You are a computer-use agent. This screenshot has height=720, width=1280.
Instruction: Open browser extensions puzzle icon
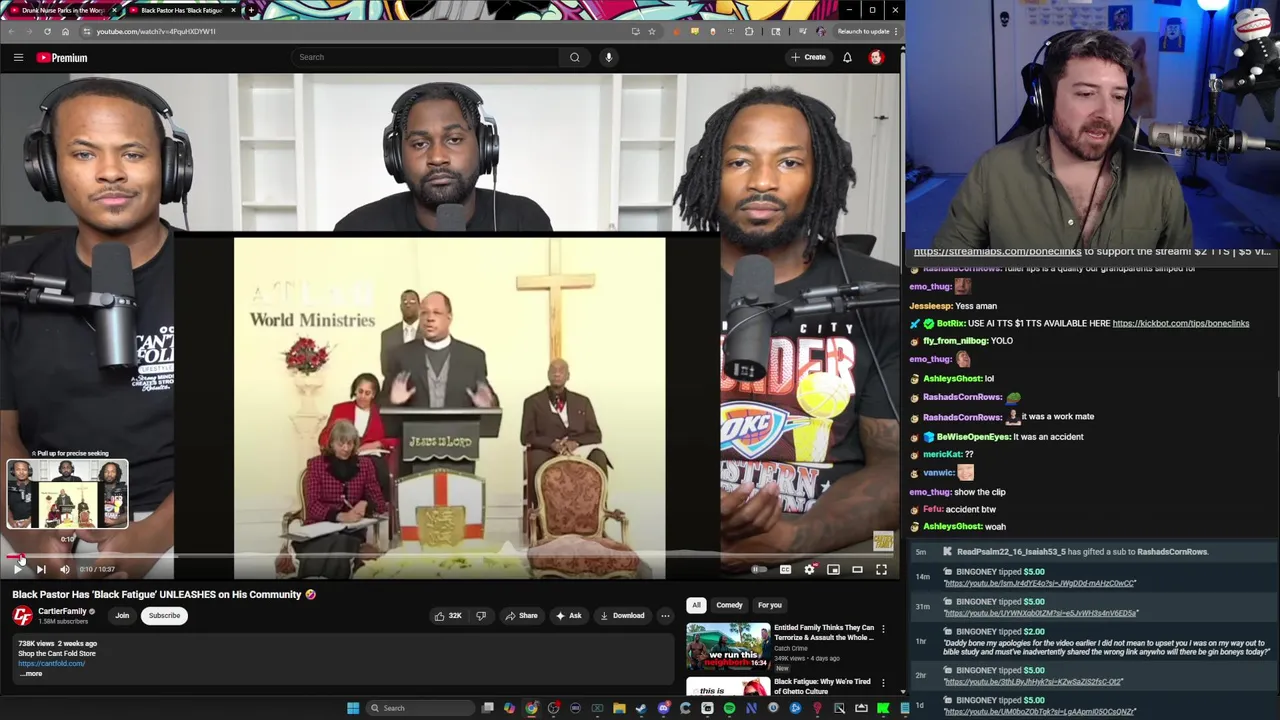click(749, 31)
